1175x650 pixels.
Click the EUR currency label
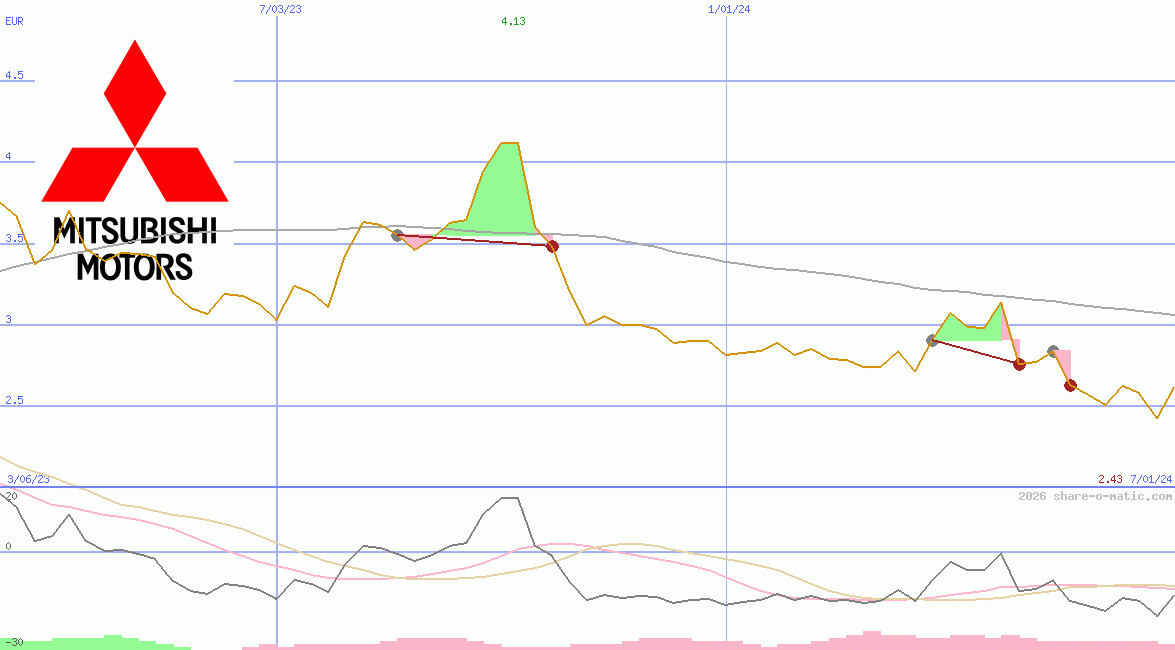[14, 21]
